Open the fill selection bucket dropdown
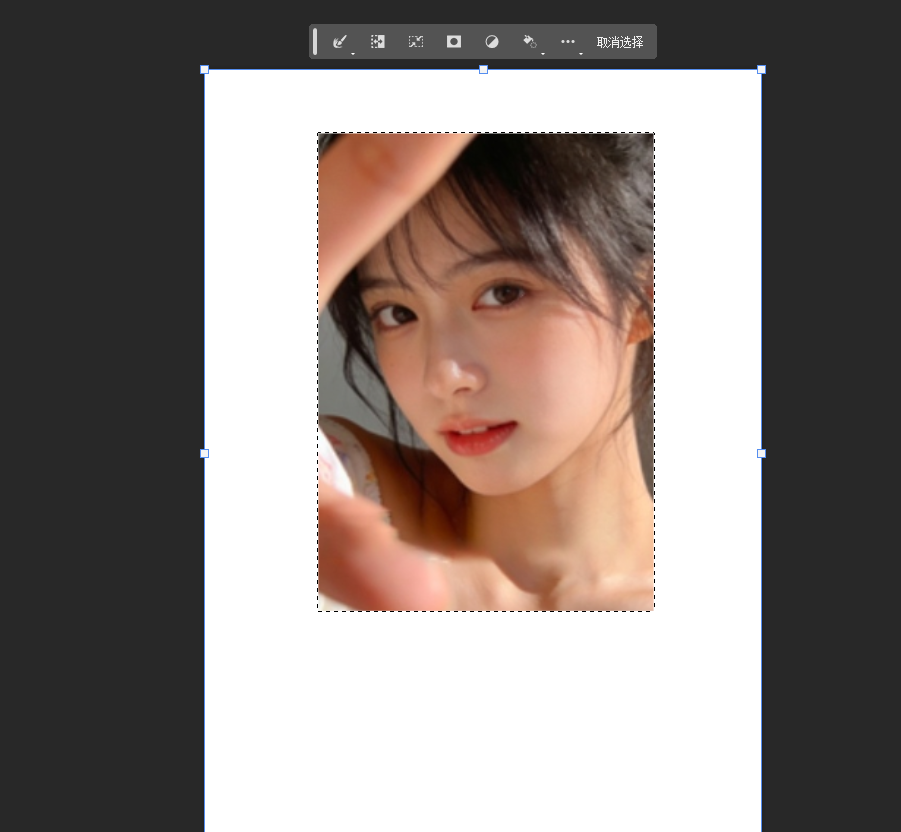The image size is (901, 832). coord(530,42)
